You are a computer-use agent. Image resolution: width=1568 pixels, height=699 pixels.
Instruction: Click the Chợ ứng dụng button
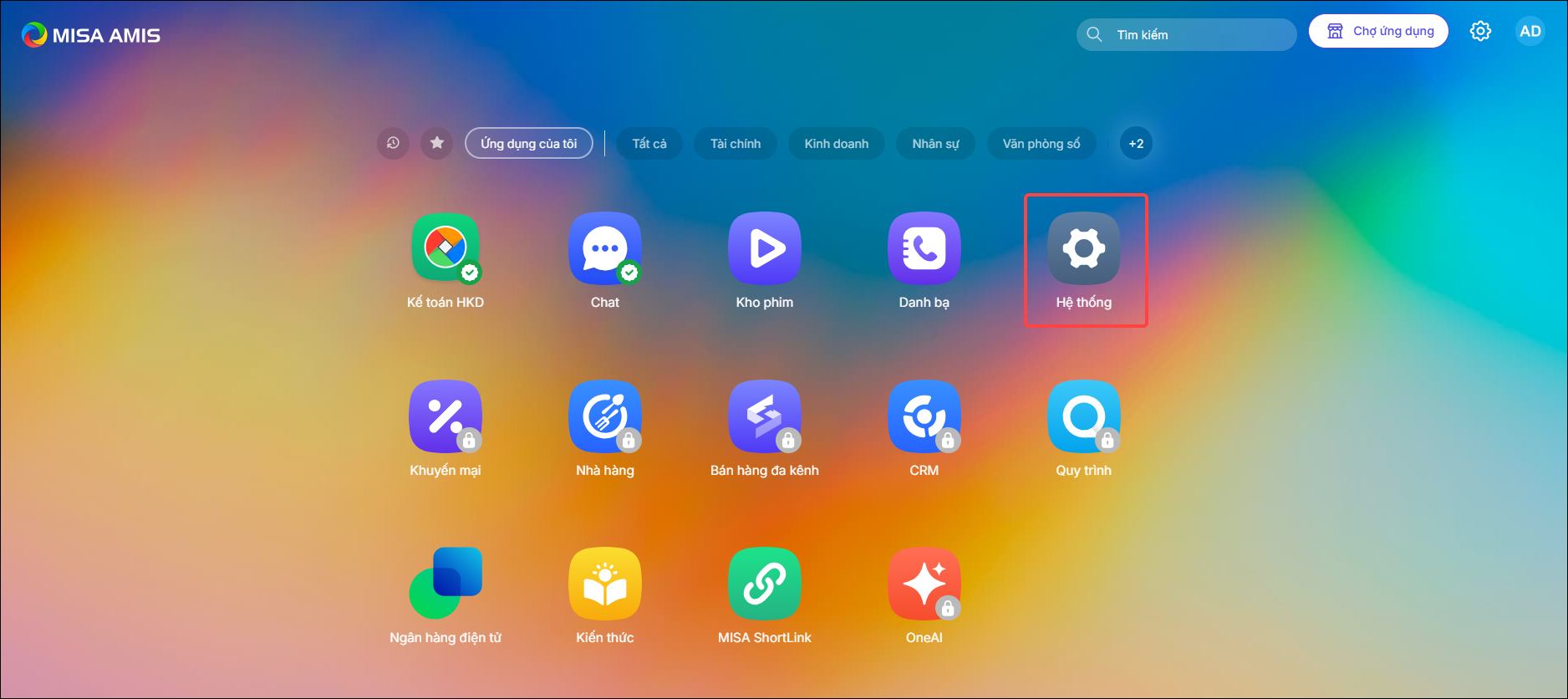click(x=1378, y=31)
